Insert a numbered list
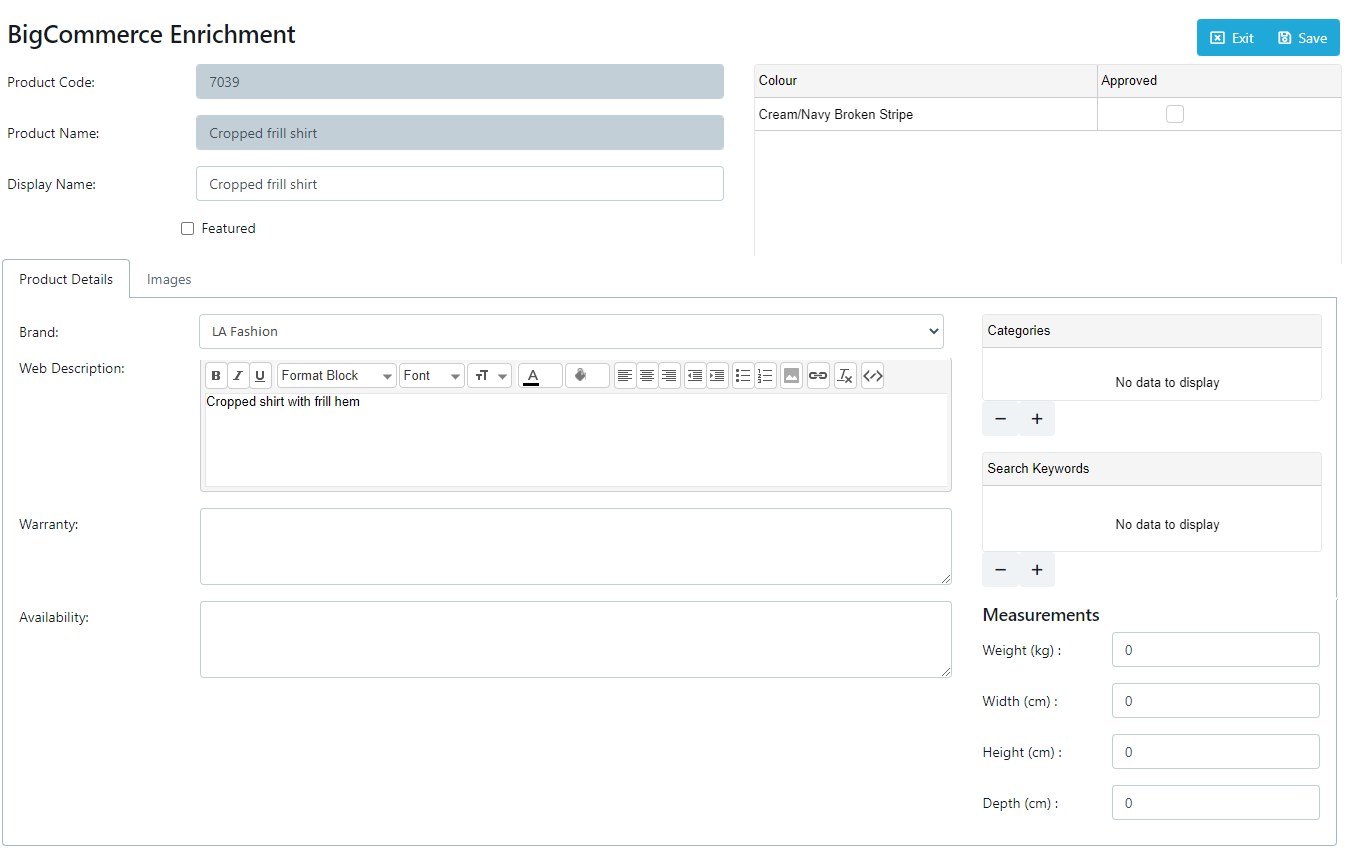 point(765,376)
